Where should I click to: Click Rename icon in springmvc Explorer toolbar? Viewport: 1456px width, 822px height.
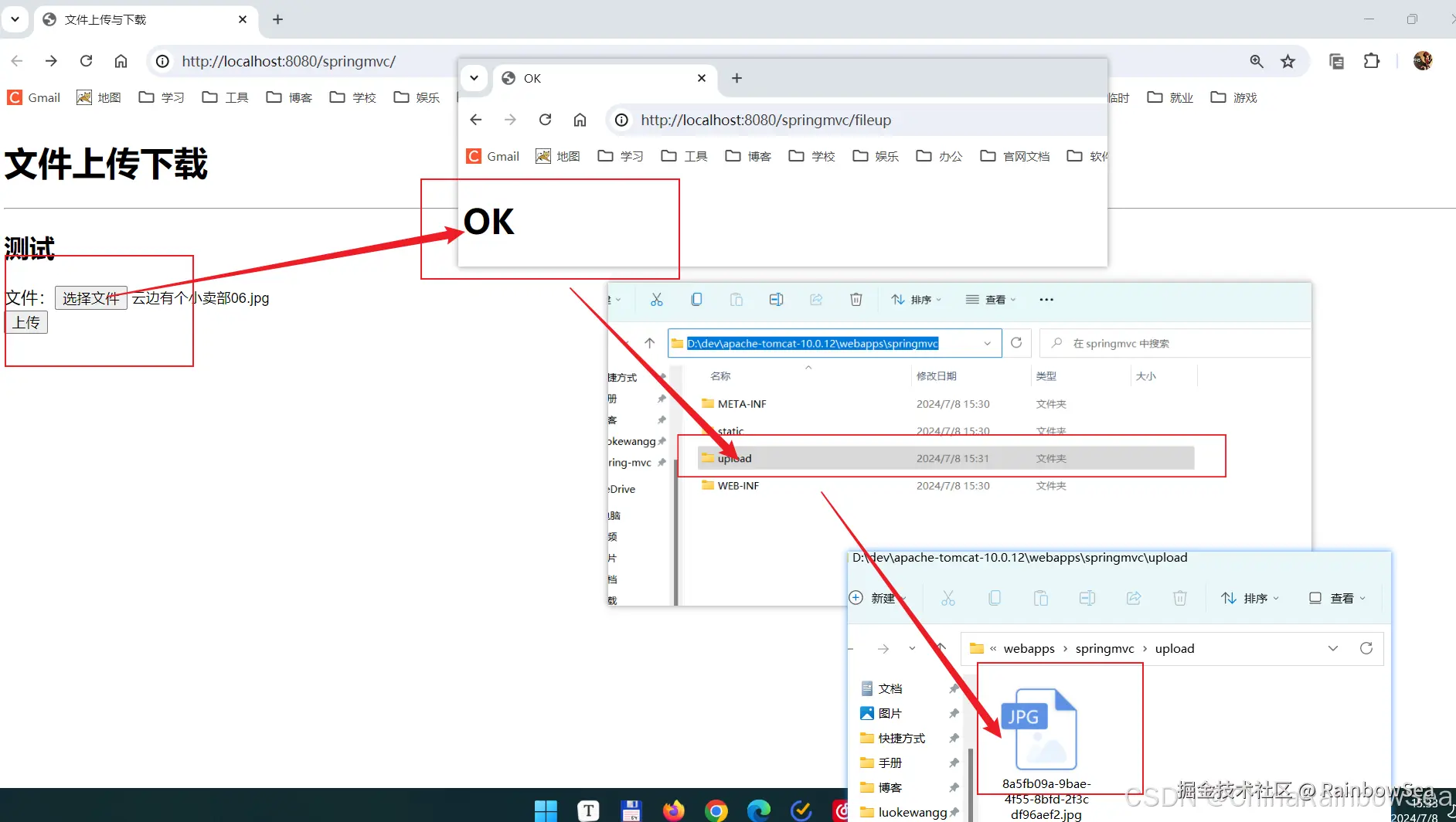[x=776, y=300]
